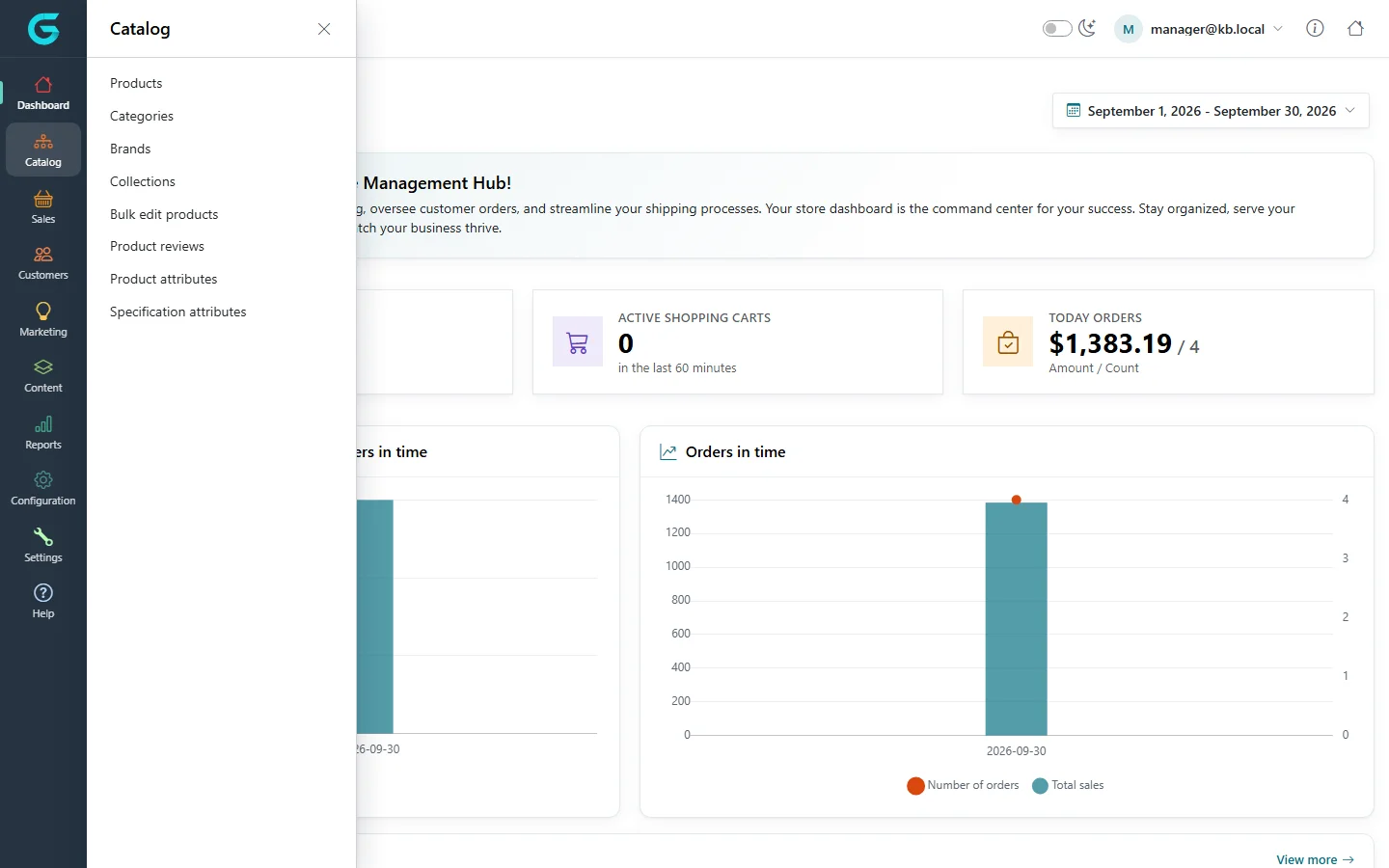Viewport: 1389px width, 868px height.
Task: Click the Total sales bar for 2026-09-30
Action: 1017,618
